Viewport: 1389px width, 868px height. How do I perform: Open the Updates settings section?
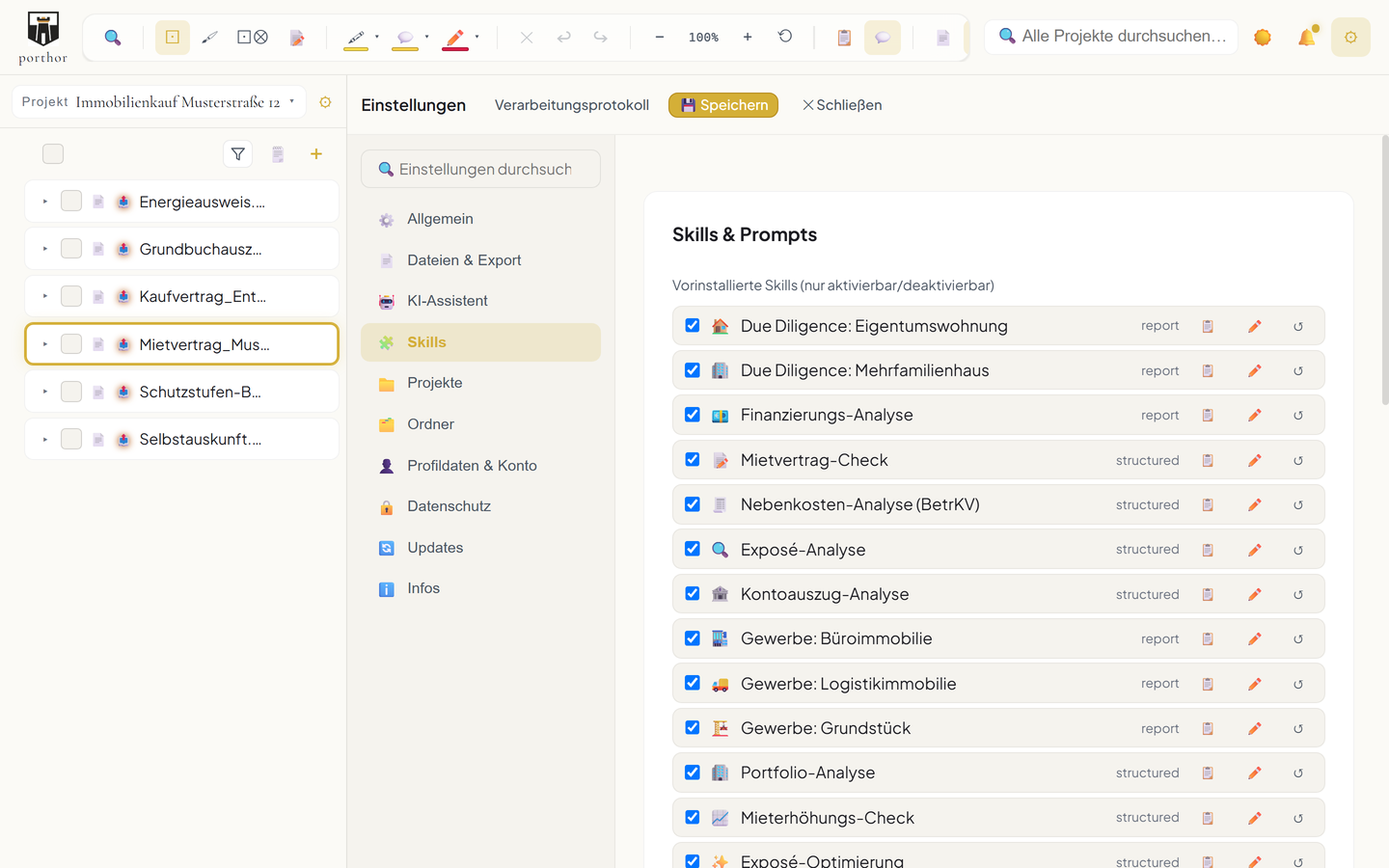[480, 548]
